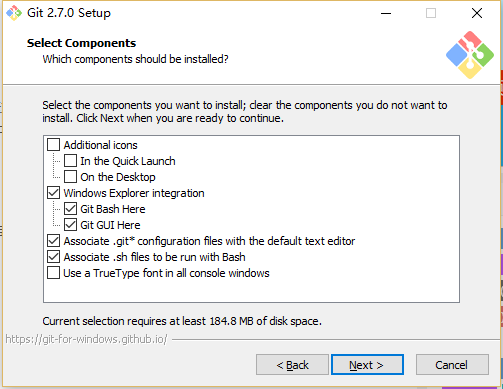Uncheck Associate .sh files with Bash
This screenshot has width=503, height=389.
[54, 257]
